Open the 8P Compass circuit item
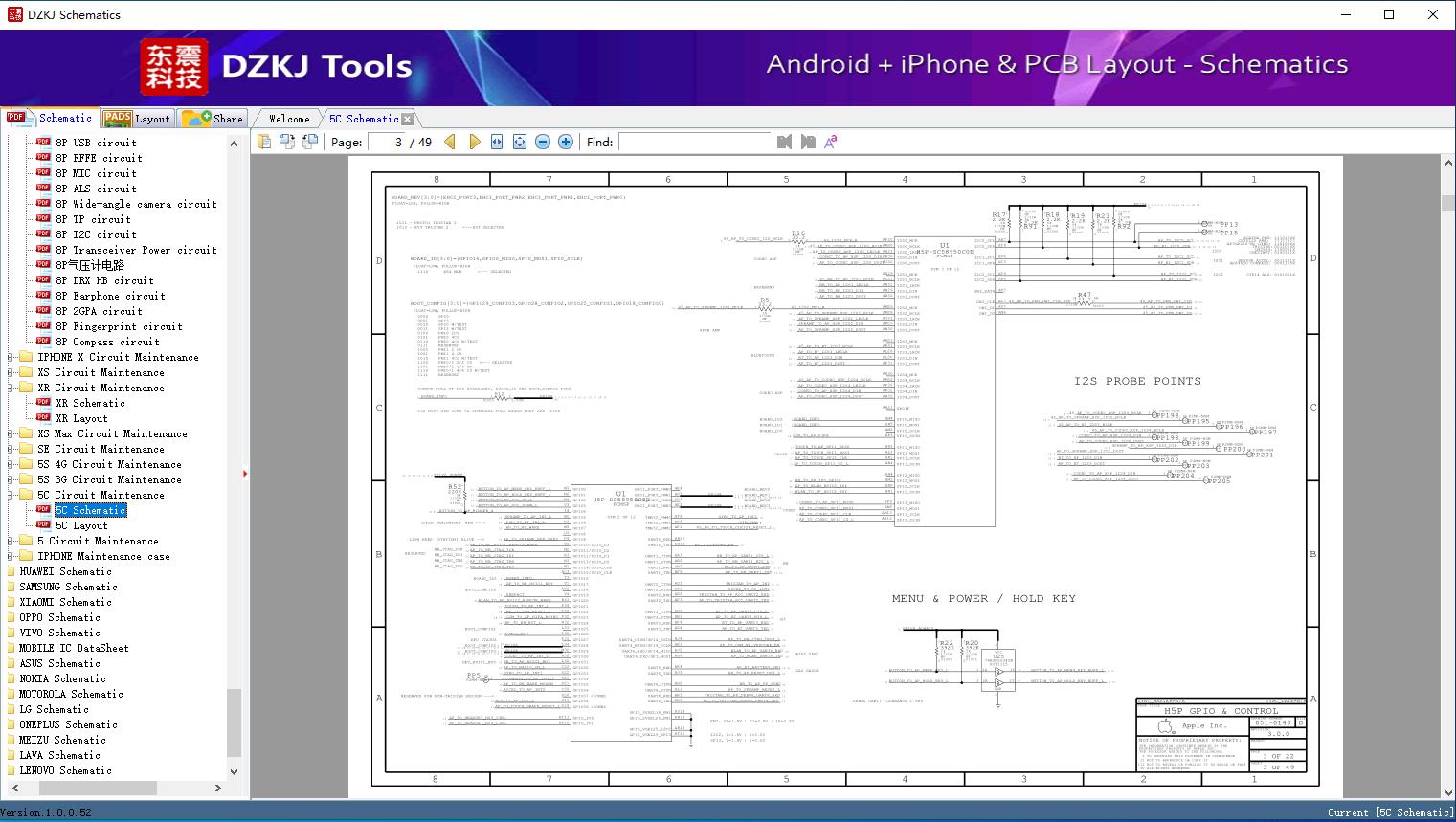The height and width of the screenshot is (822, 1456). (x=107, y=342)
